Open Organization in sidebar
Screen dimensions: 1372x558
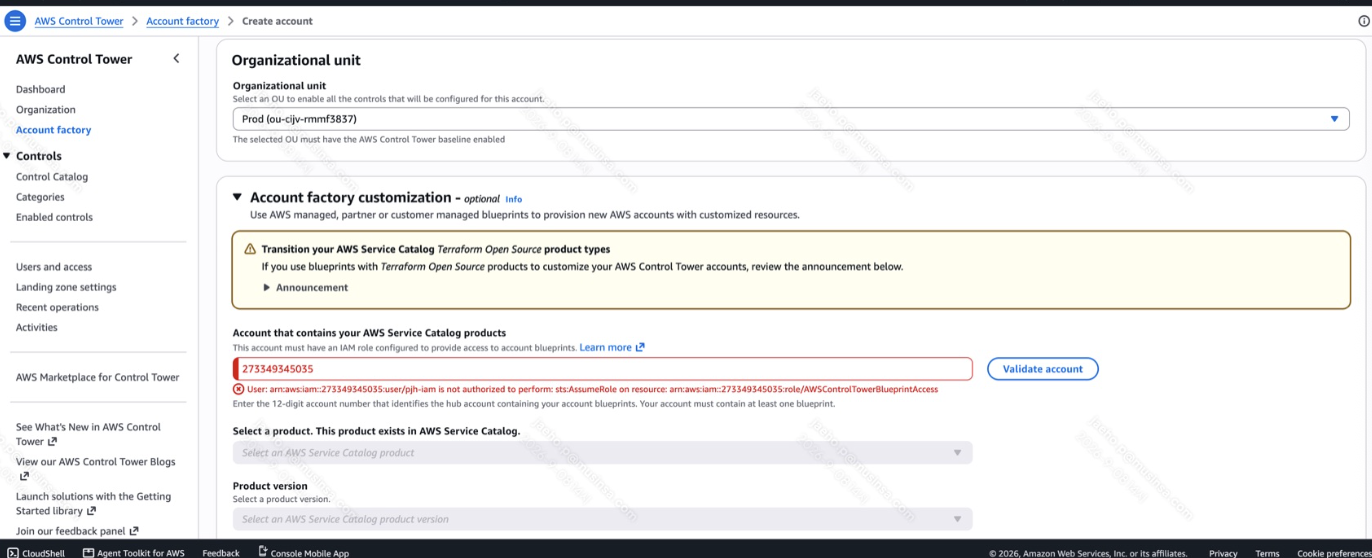pyautogui.click(x=45, y=109)
